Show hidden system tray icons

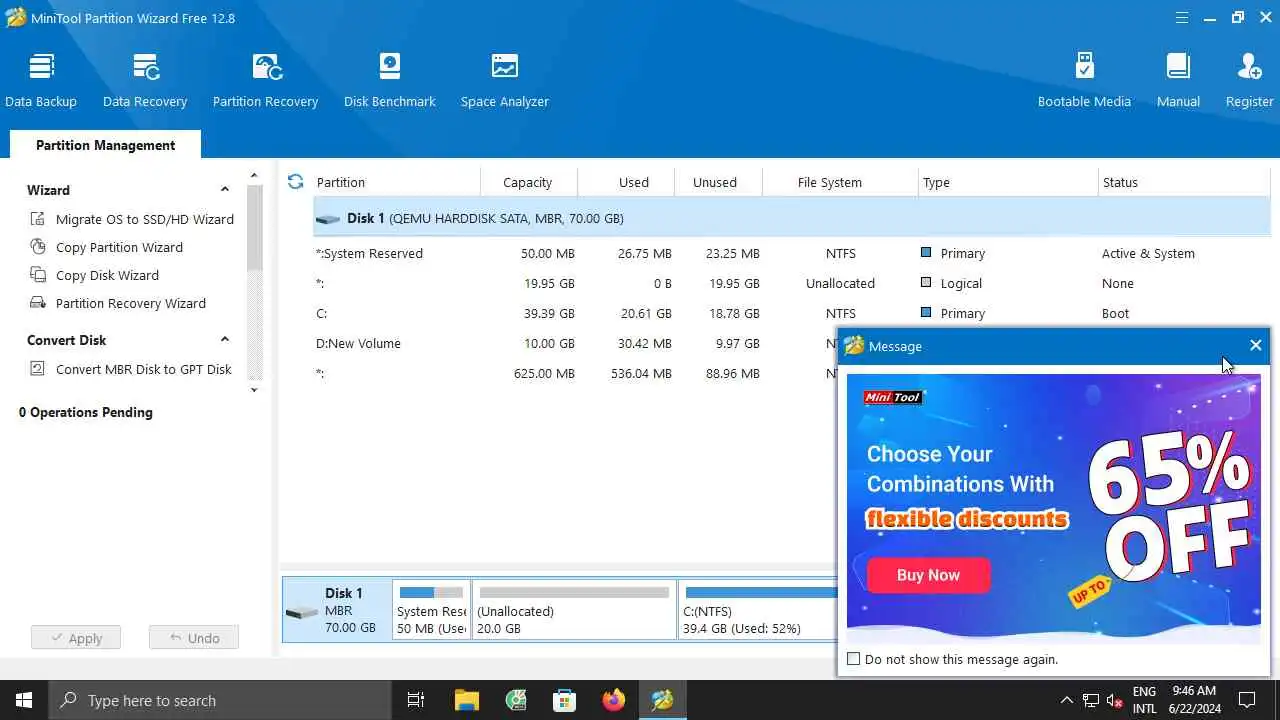click(x=1066, y=700)
